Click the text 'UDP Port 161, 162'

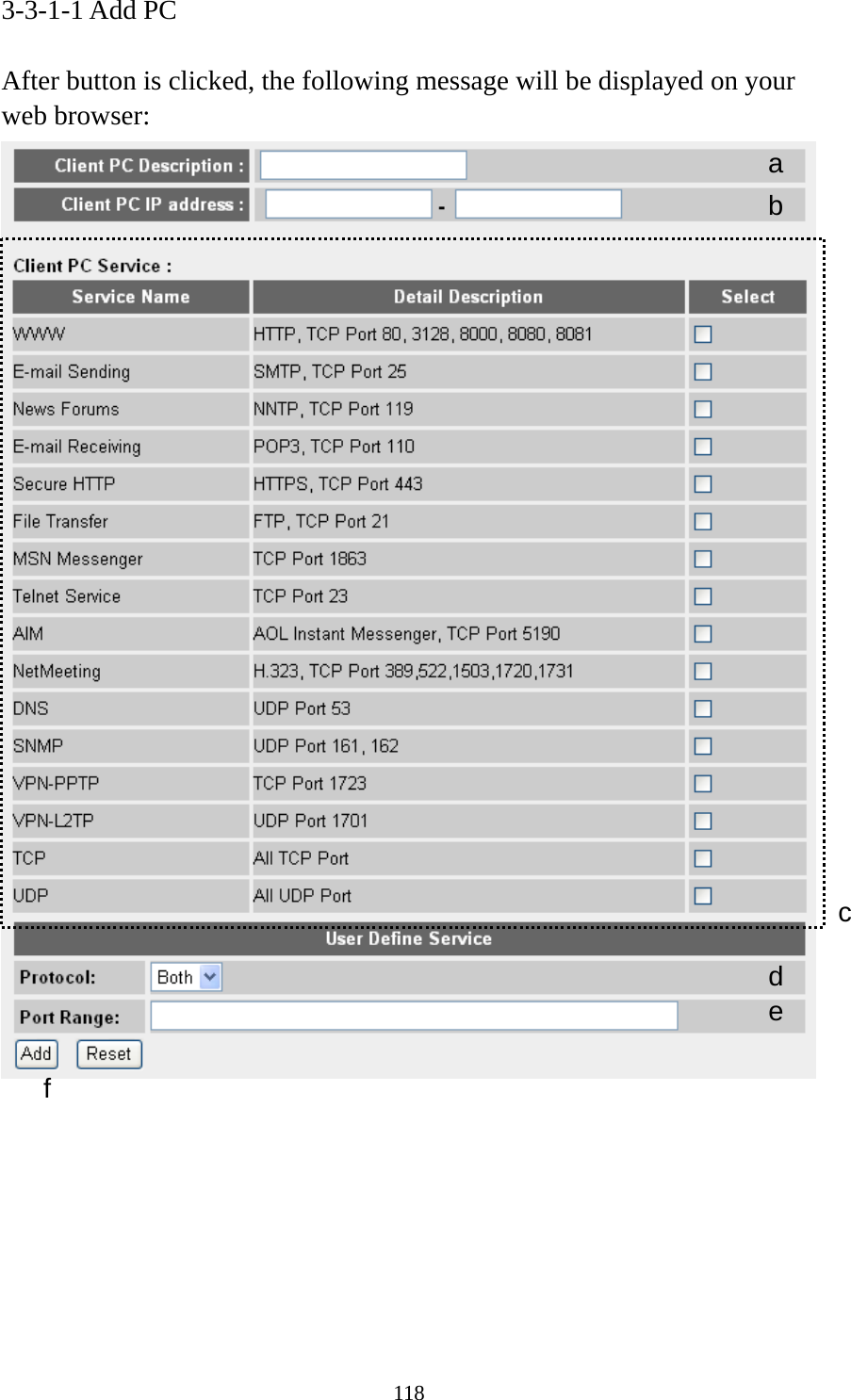point(326,746)
